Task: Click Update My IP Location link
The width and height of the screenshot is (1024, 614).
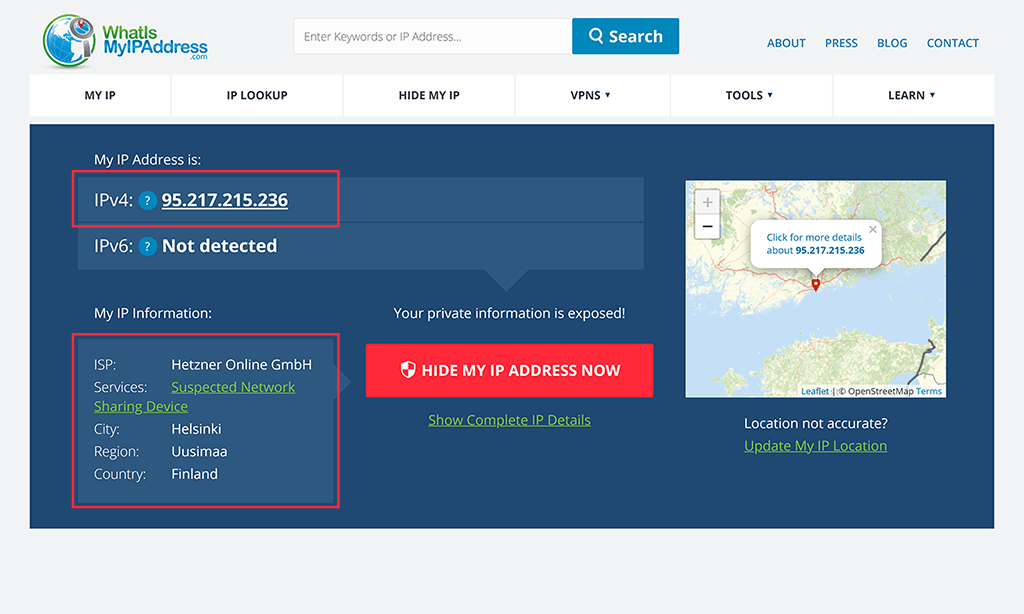Action: tap(816, 446)
